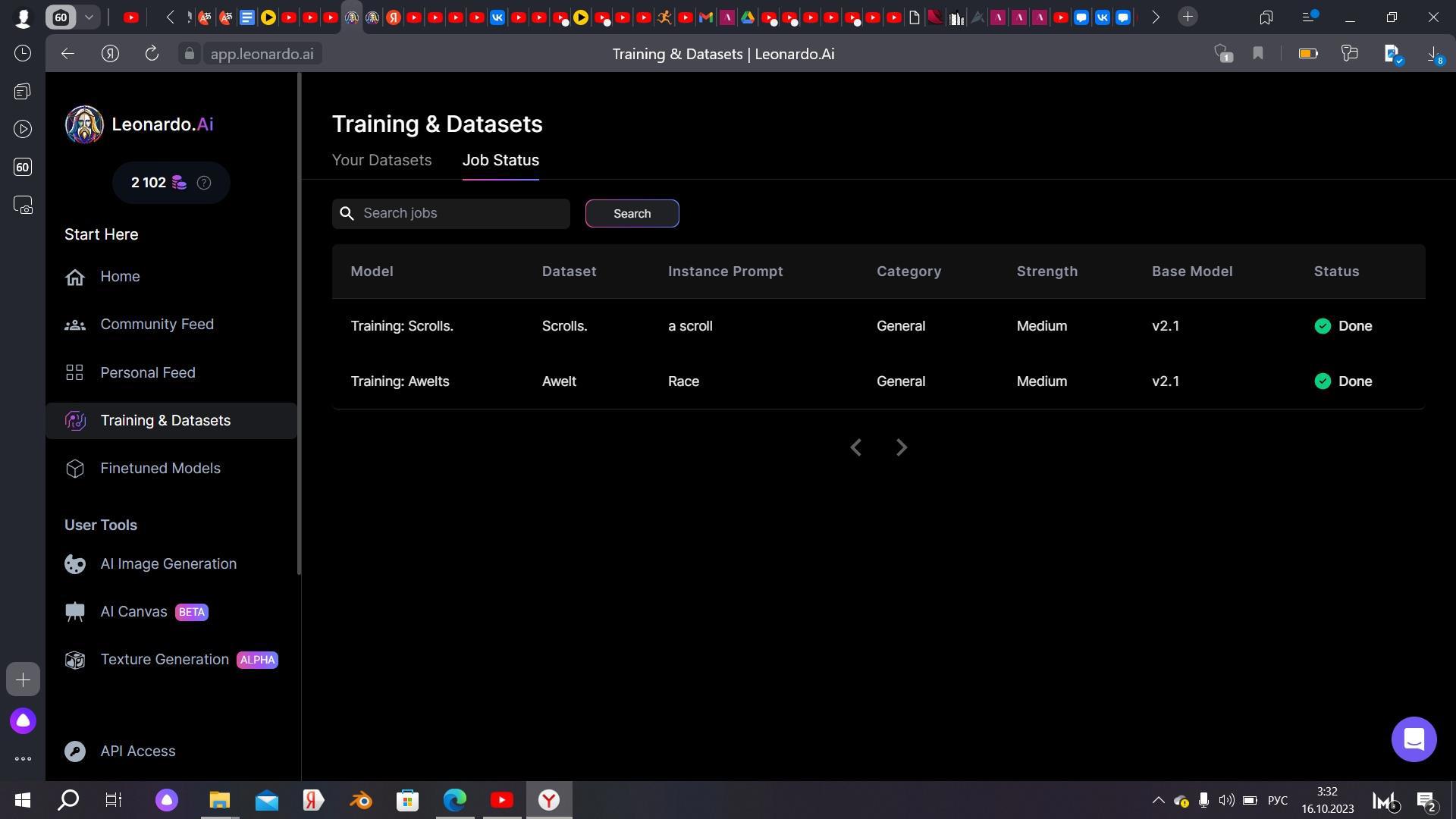Open Personal Feed page
This screenshot has width=1456, height=819.
[147, 373]
